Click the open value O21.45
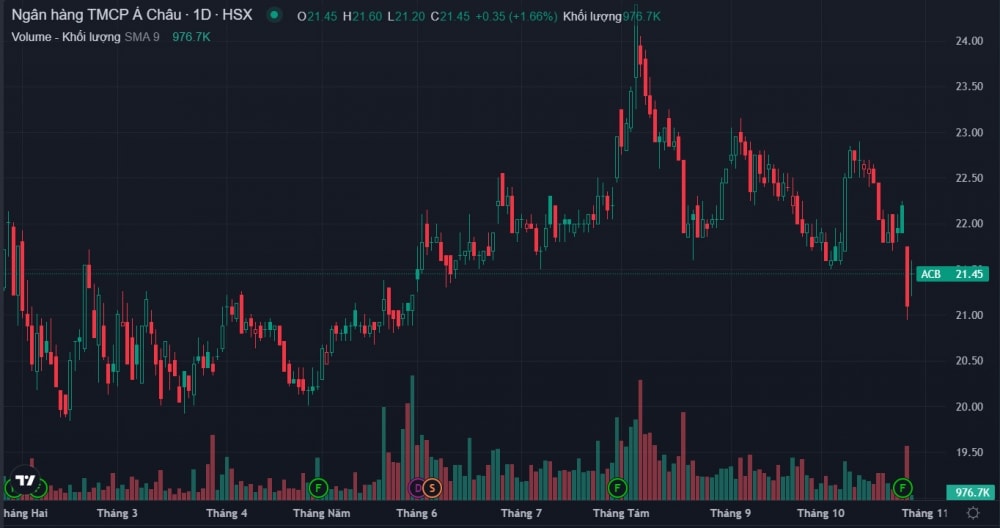1000x528 pixels. click(x=317, y=17)
